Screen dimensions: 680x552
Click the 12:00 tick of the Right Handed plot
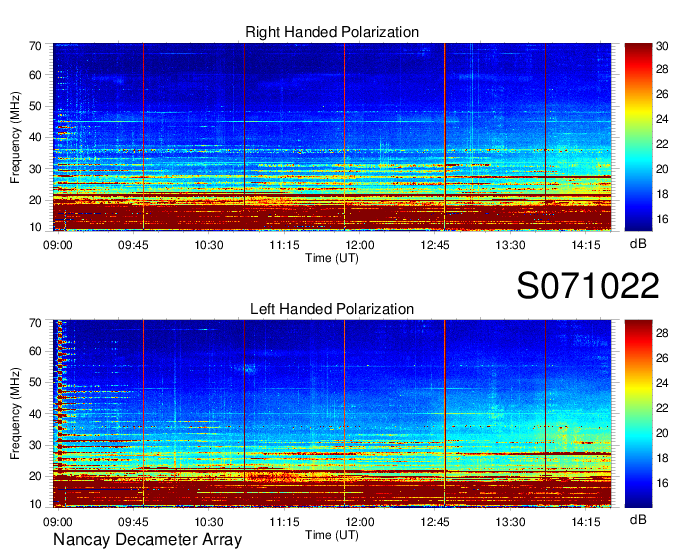[360, 245]
